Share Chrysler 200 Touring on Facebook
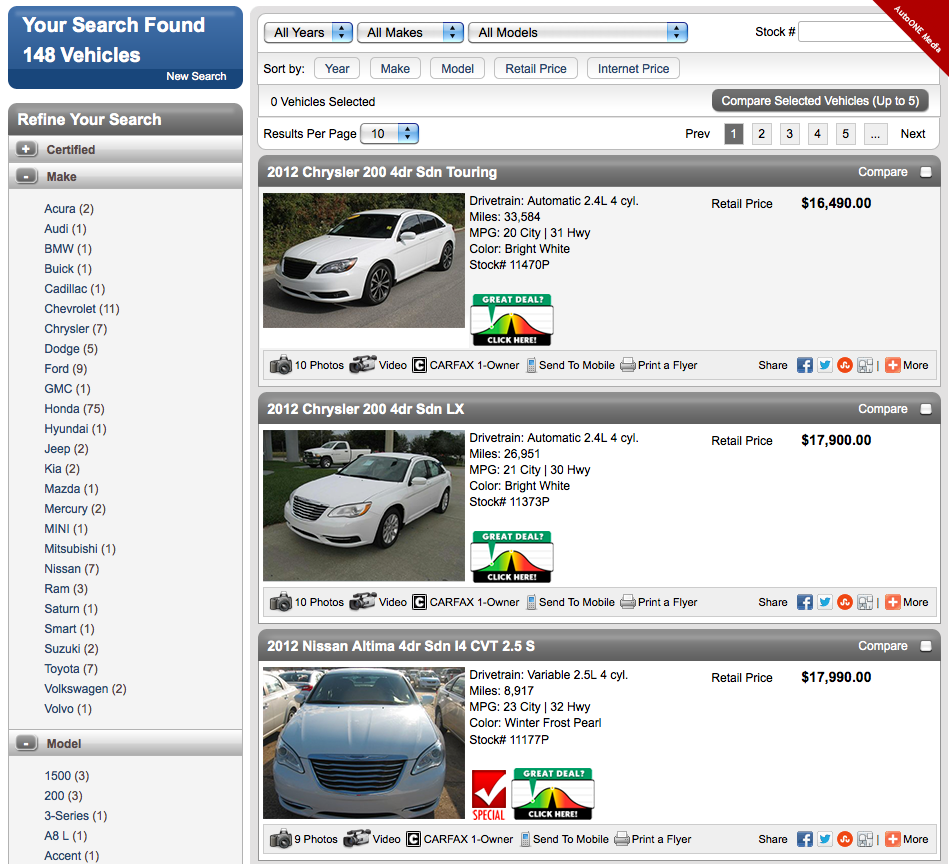The width and height of the screenshot is (949, 864). click(804, 365)
